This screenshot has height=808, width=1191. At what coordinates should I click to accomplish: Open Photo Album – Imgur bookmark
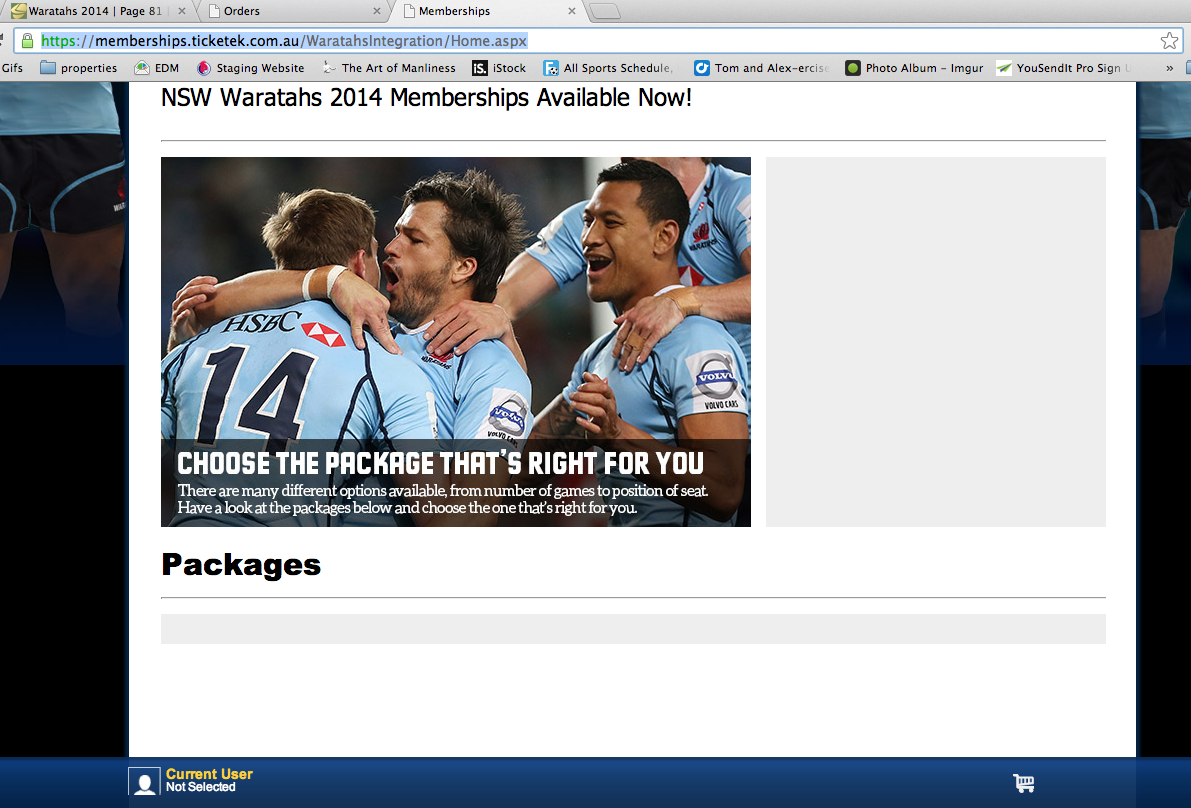pyautogui.click(x=914, y=68)
